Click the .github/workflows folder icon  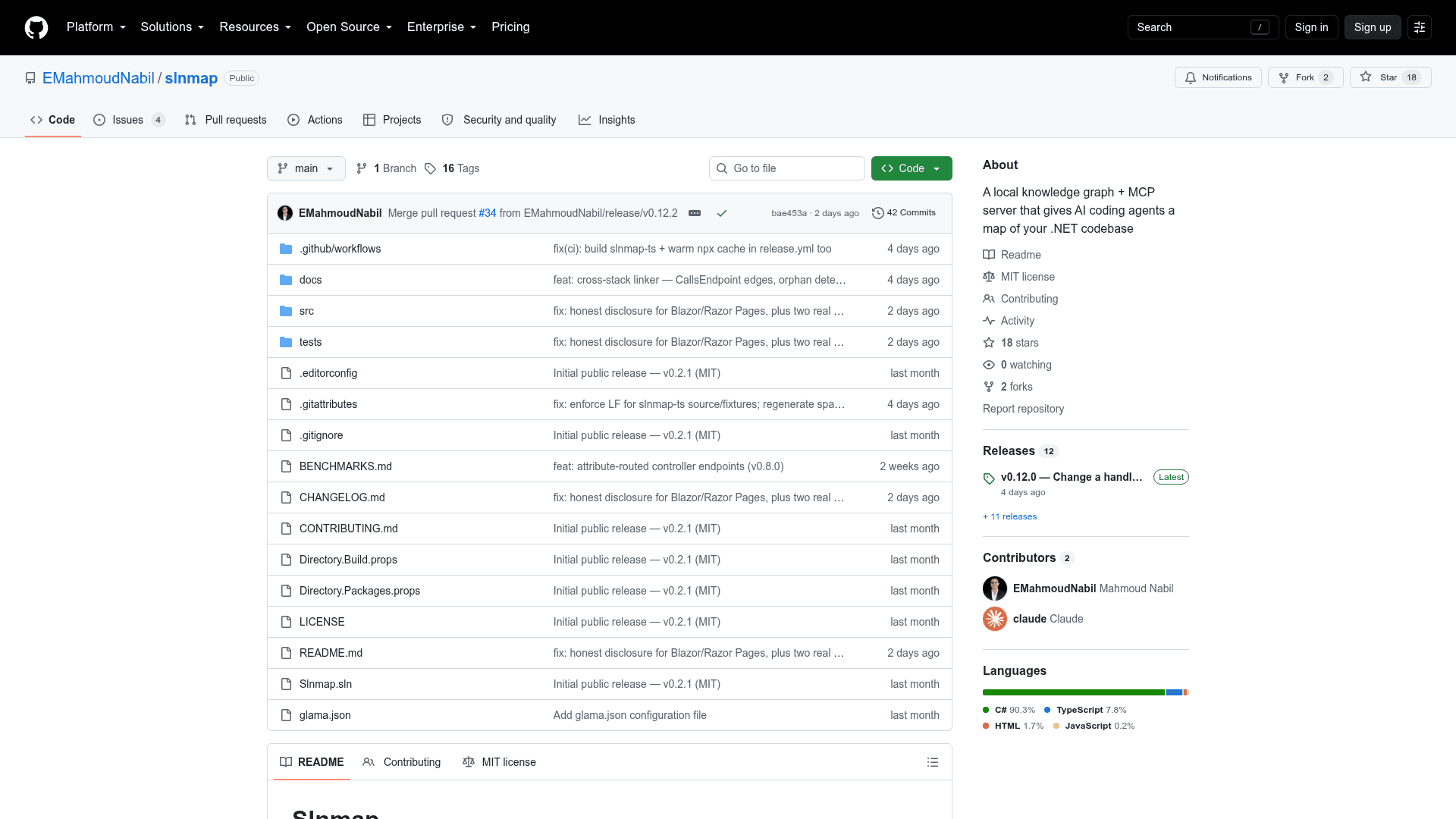tap(286, 249)
